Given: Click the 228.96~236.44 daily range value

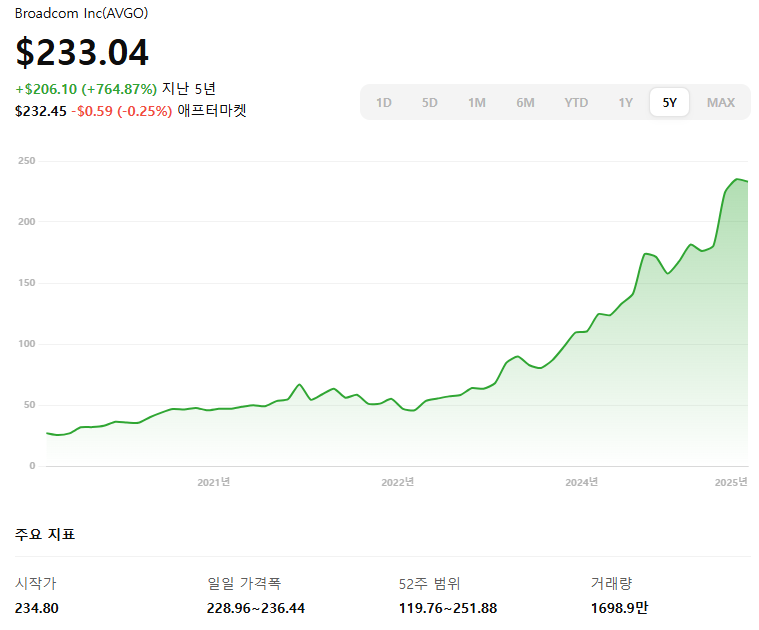Looking at the screenshot, I should [256, 608].
